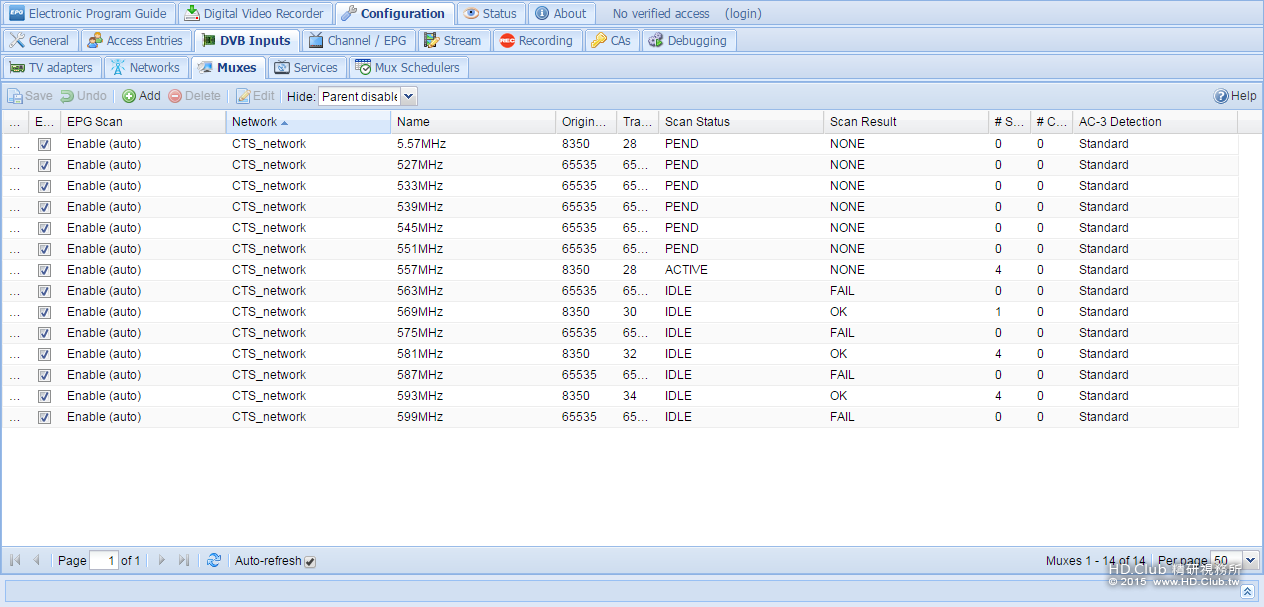
Task: Click the (login) link
Action: coord(742,14)
